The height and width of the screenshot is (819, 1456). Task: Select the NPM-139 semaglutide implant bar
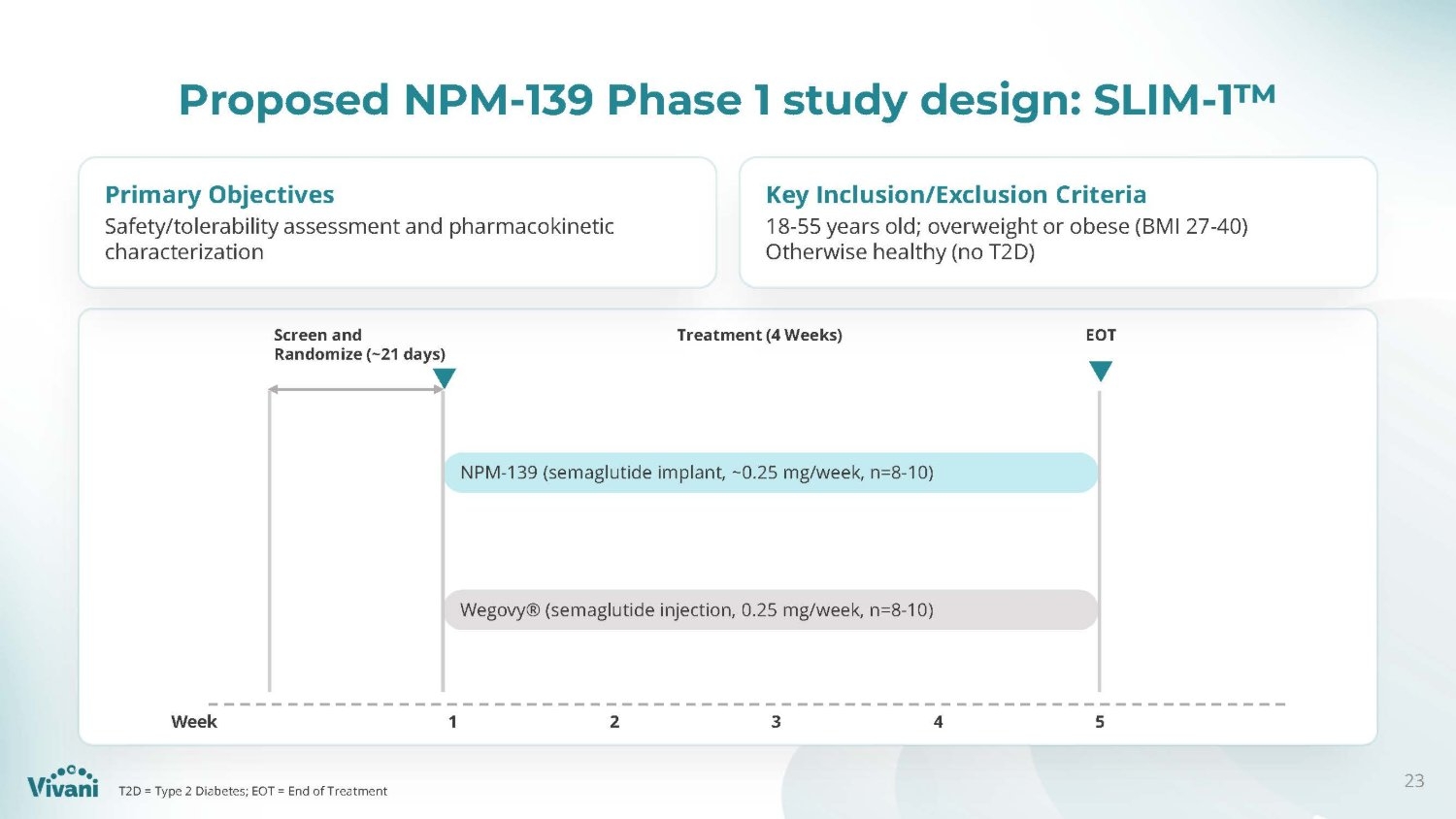coord(771,473)
